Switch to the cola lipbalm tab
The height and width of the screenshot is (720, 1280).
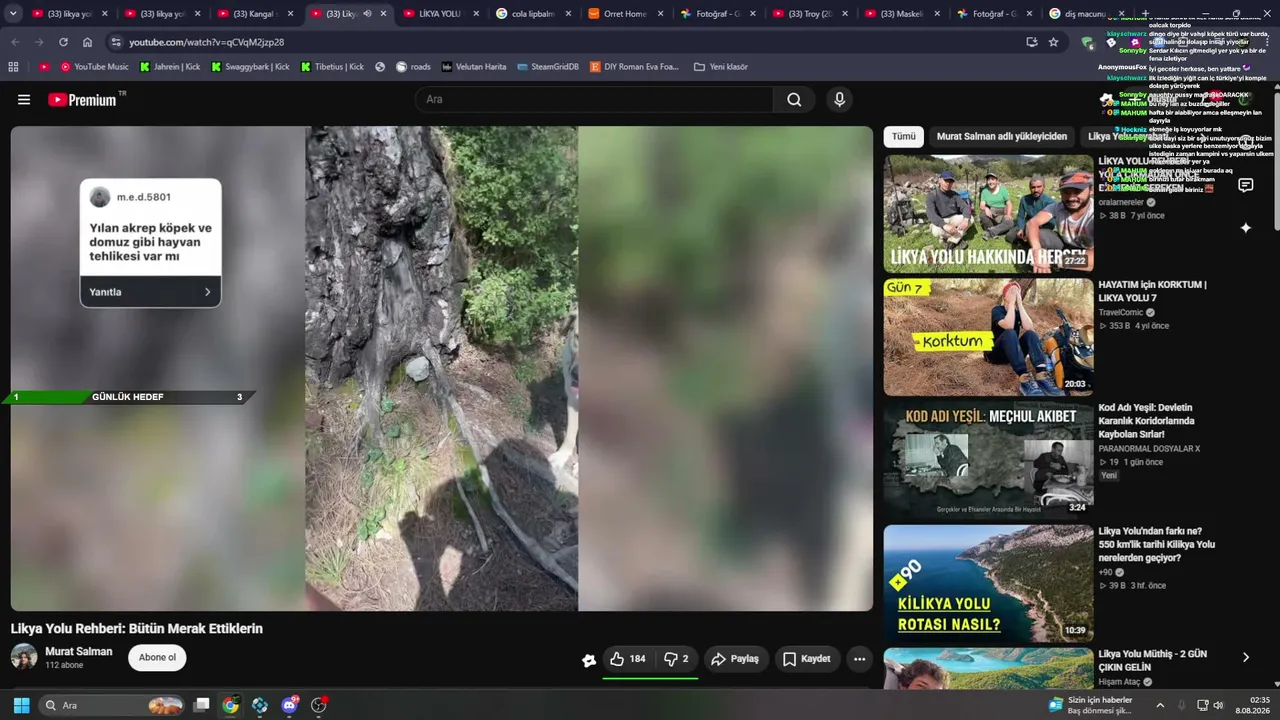[533, 14]
